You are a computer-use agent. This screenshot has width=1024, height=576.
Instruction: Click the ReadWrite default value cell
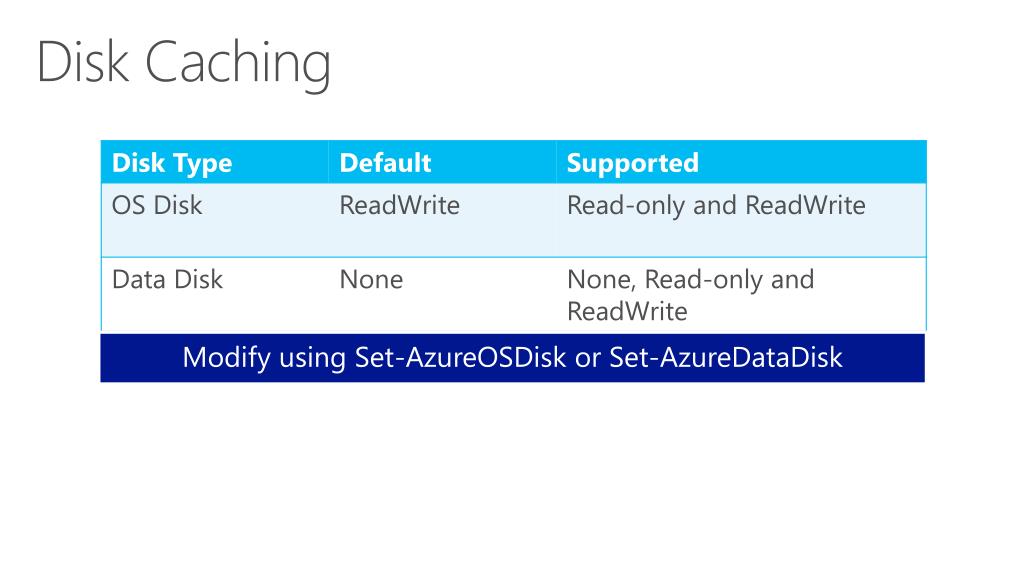400,205
